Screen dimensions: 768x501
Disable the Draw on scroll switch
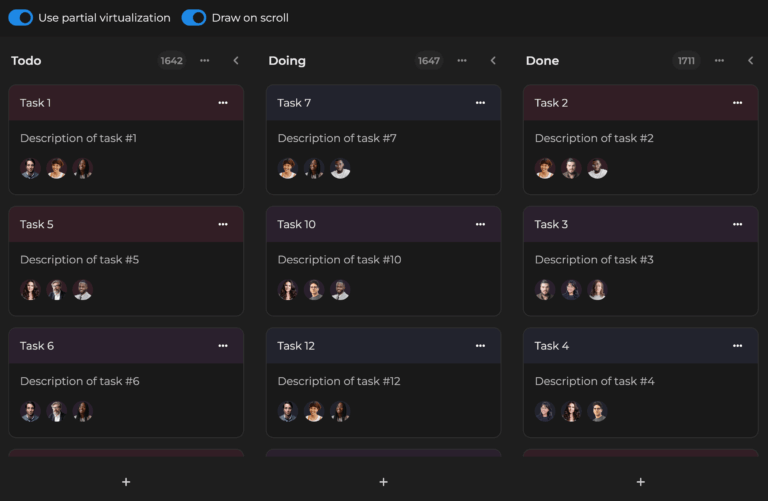pos(194,18)
